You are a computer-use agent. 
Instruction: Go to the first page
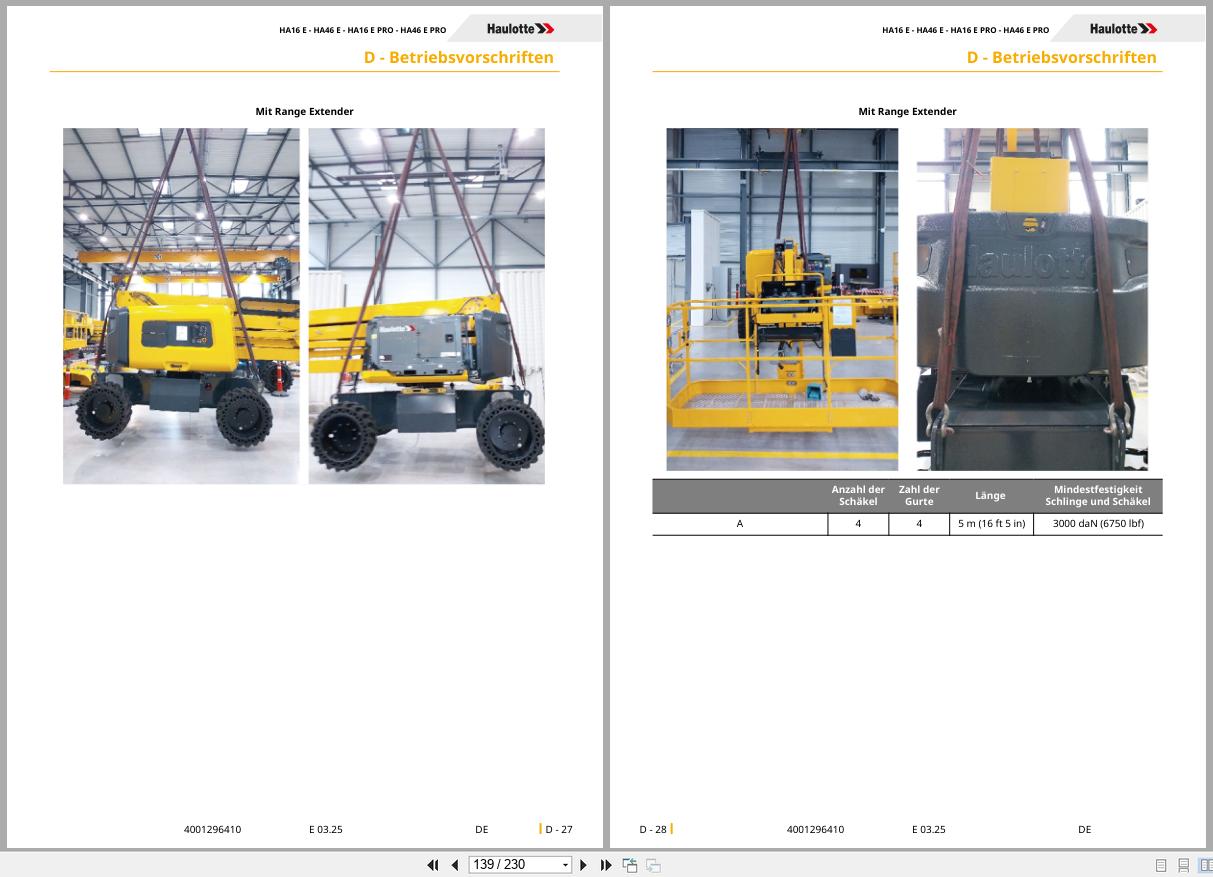pyautogui.click(x=433, y=865)
